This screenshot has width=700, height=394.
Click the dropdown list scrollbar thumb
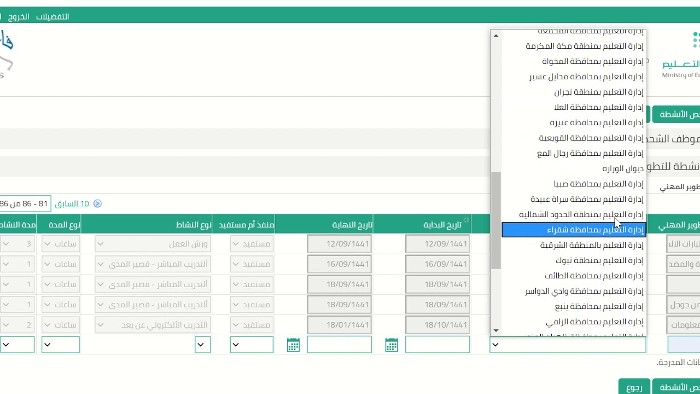pos(496,220)
